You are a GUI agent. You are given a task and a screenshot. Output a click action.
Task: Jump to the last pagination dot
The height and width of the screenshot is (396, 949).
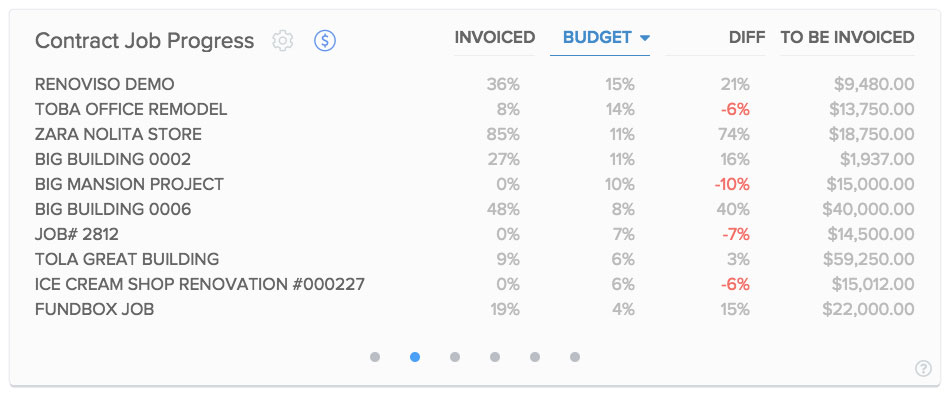point(575,357)
